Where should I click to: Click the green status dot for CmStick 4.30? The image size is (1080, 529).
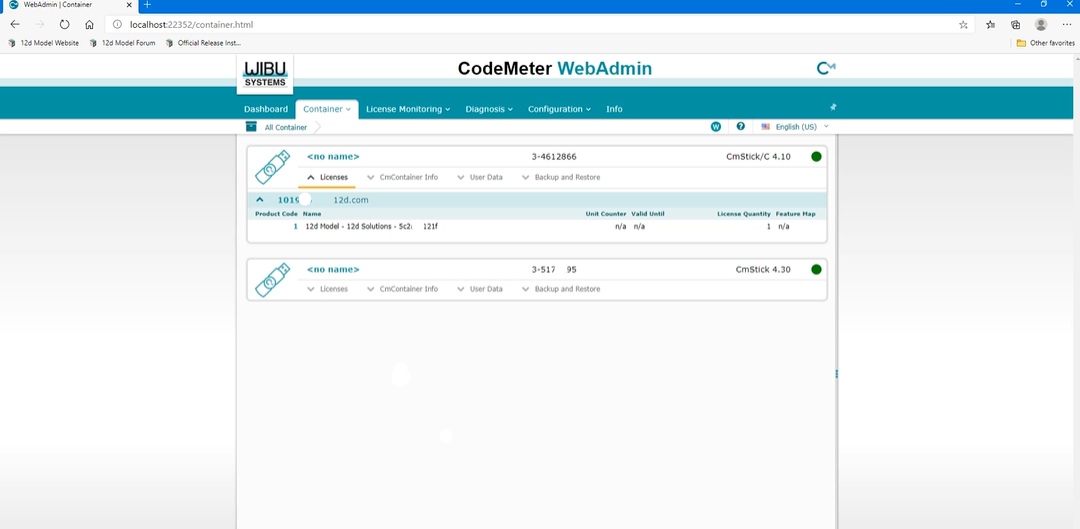pyautogui.click(x=816, y=269)
